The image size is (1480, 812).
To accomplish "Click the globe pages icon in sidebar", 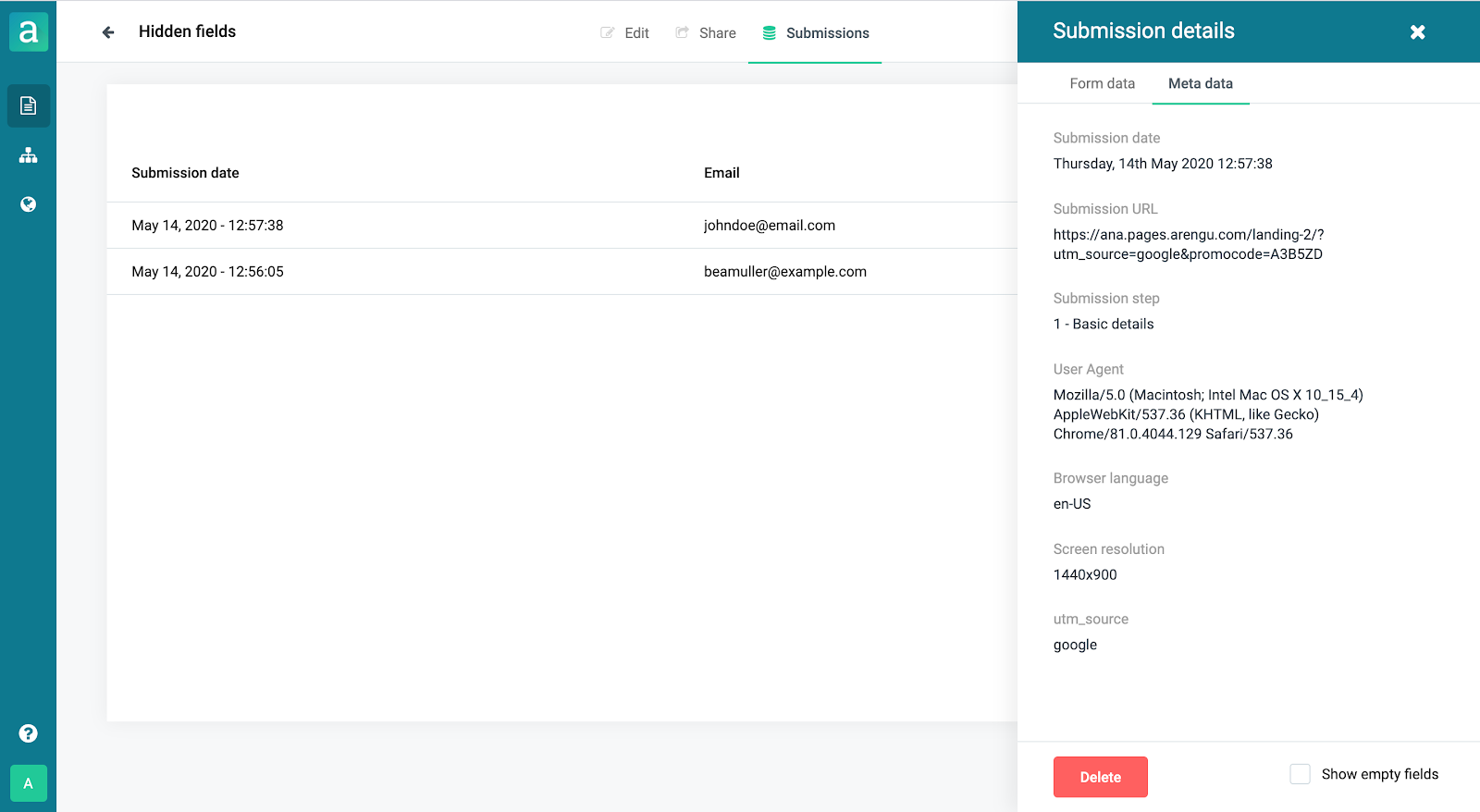I will coord(28,204).
